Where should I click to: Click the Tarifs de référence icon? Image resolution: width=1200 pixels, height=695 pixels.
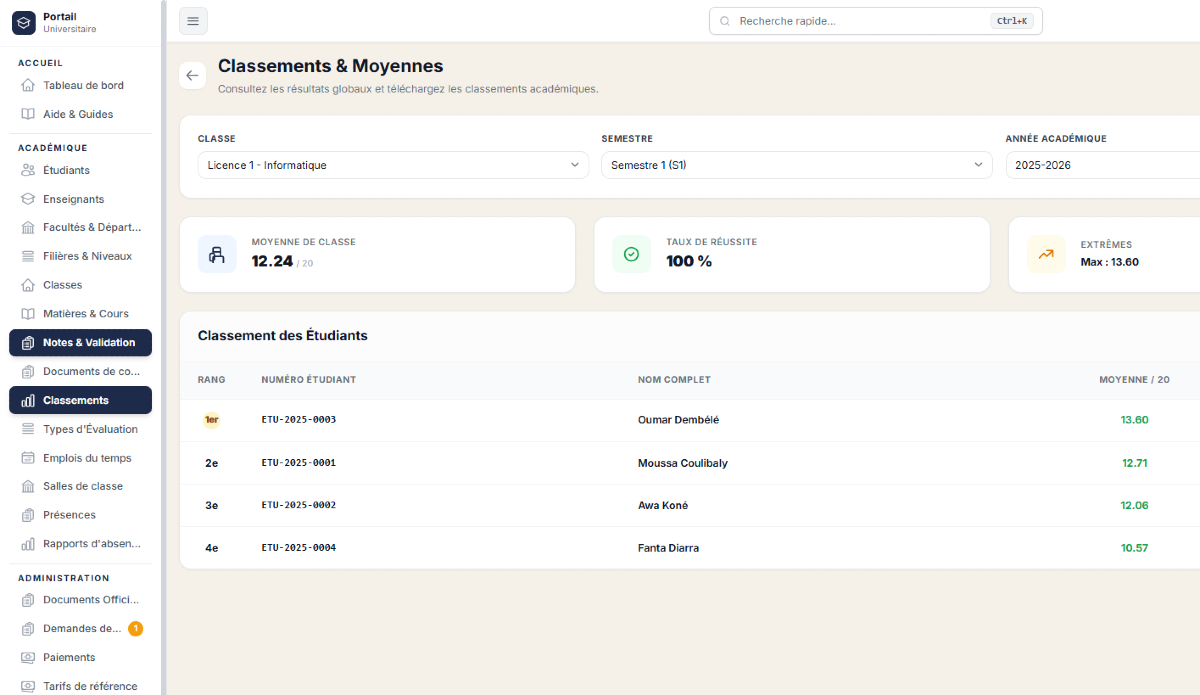point(28,686)
